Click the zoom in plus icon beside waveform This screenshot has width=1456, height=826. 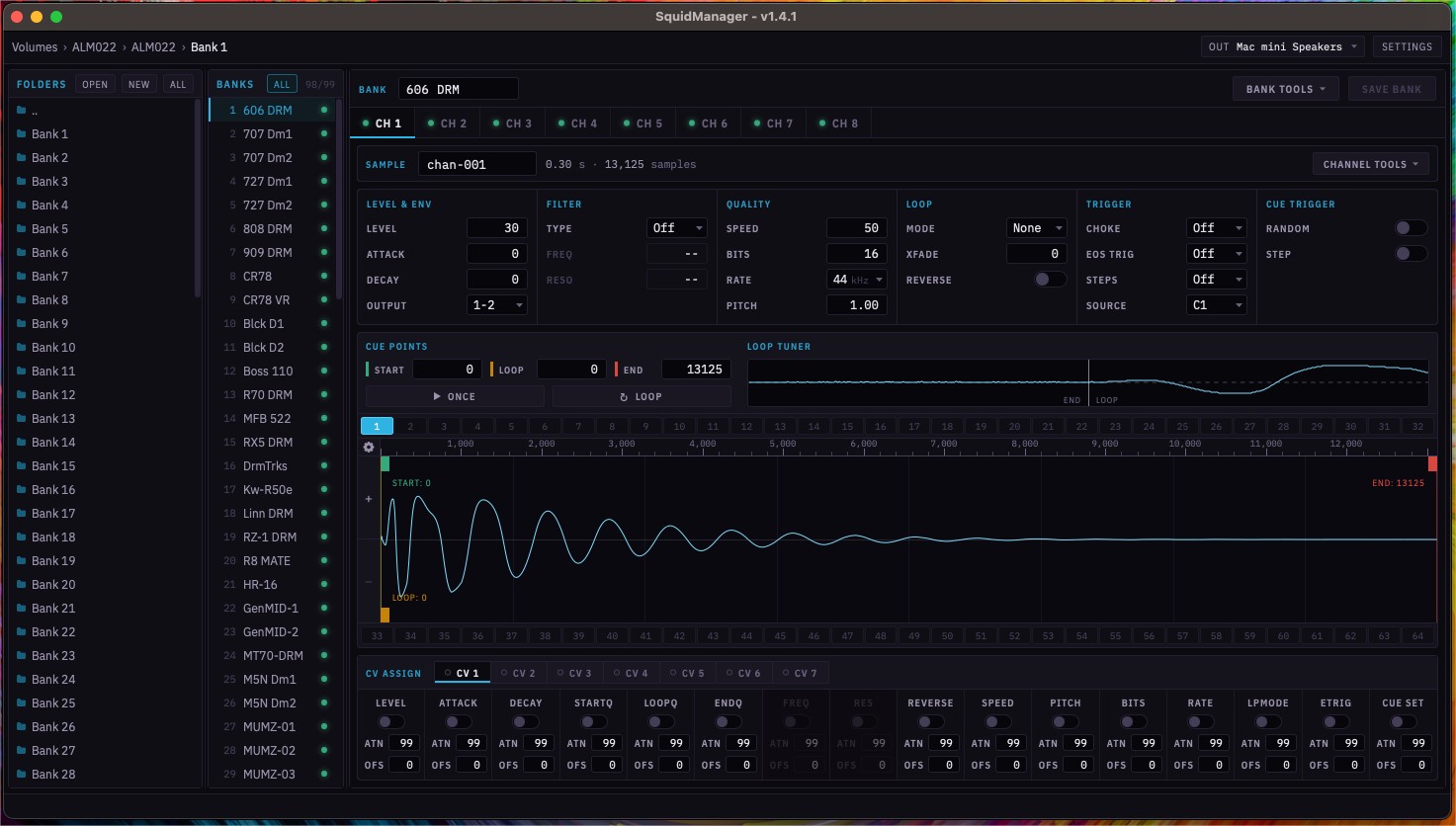[369, 499]
